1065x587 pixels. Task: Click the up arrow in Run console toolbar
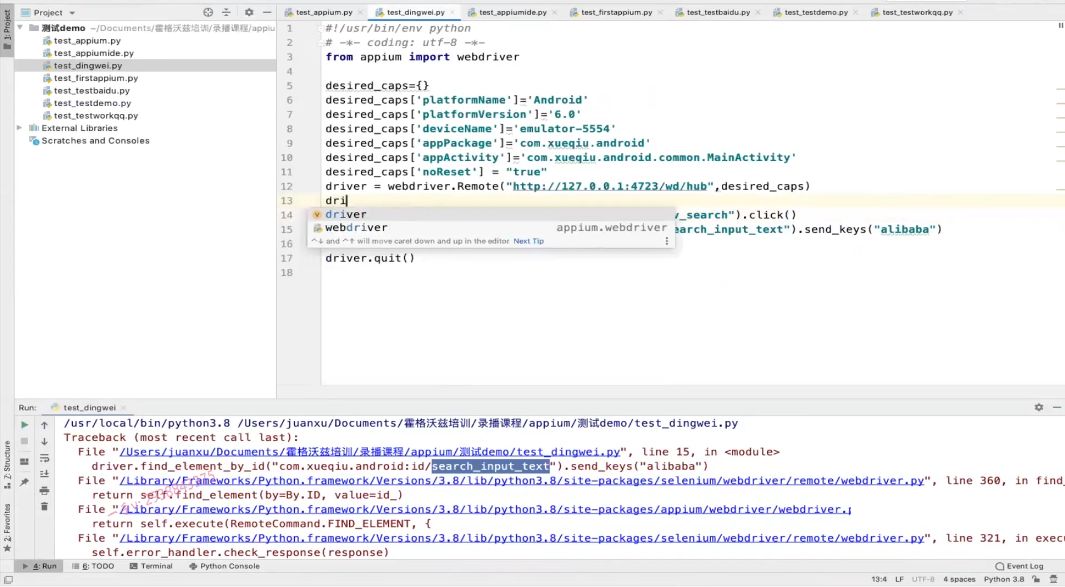point(44,425)
